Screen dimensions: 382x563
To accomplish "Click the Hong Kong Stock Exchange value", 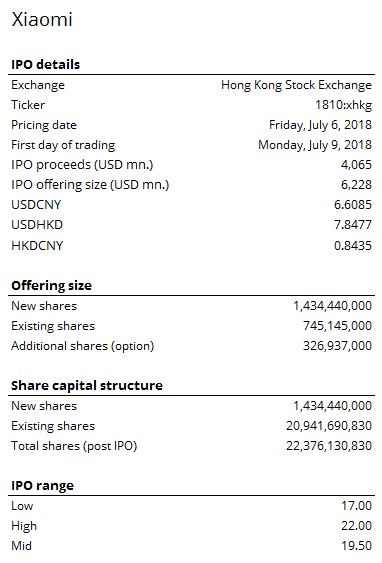I will click(x=296, y=85).
